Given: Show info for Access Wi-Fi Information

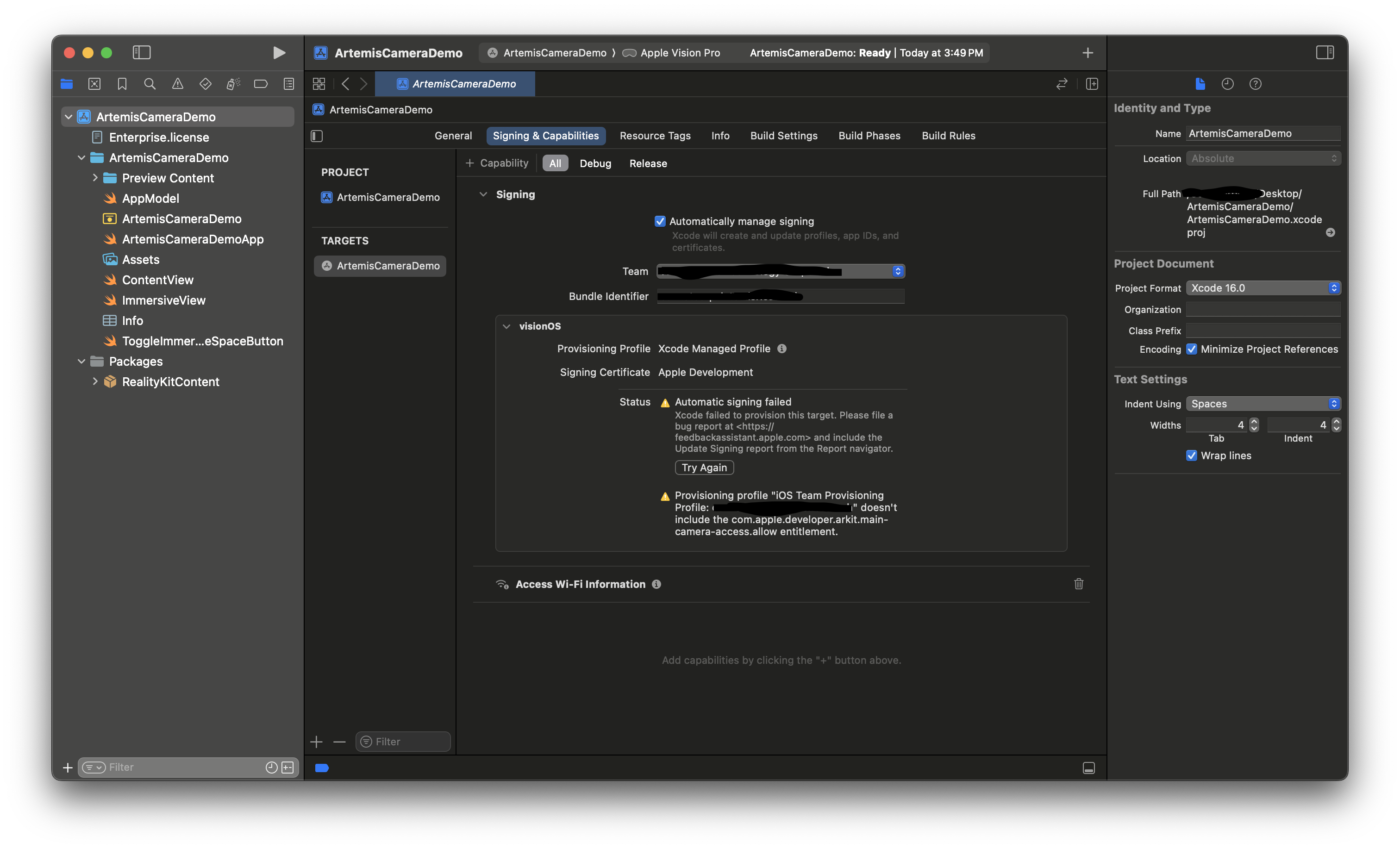Looking at the screenshot, I should point(656,584).
